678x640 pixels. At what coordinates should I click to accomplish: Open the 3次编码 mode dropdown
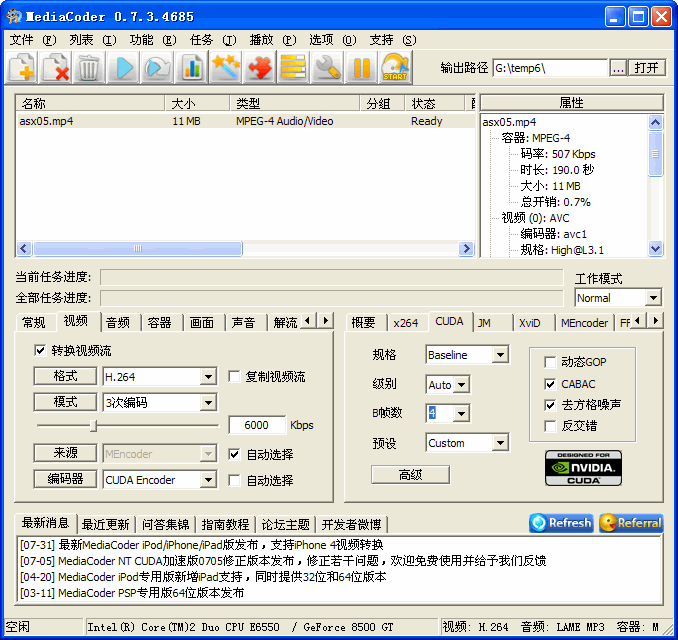(208, 403)
